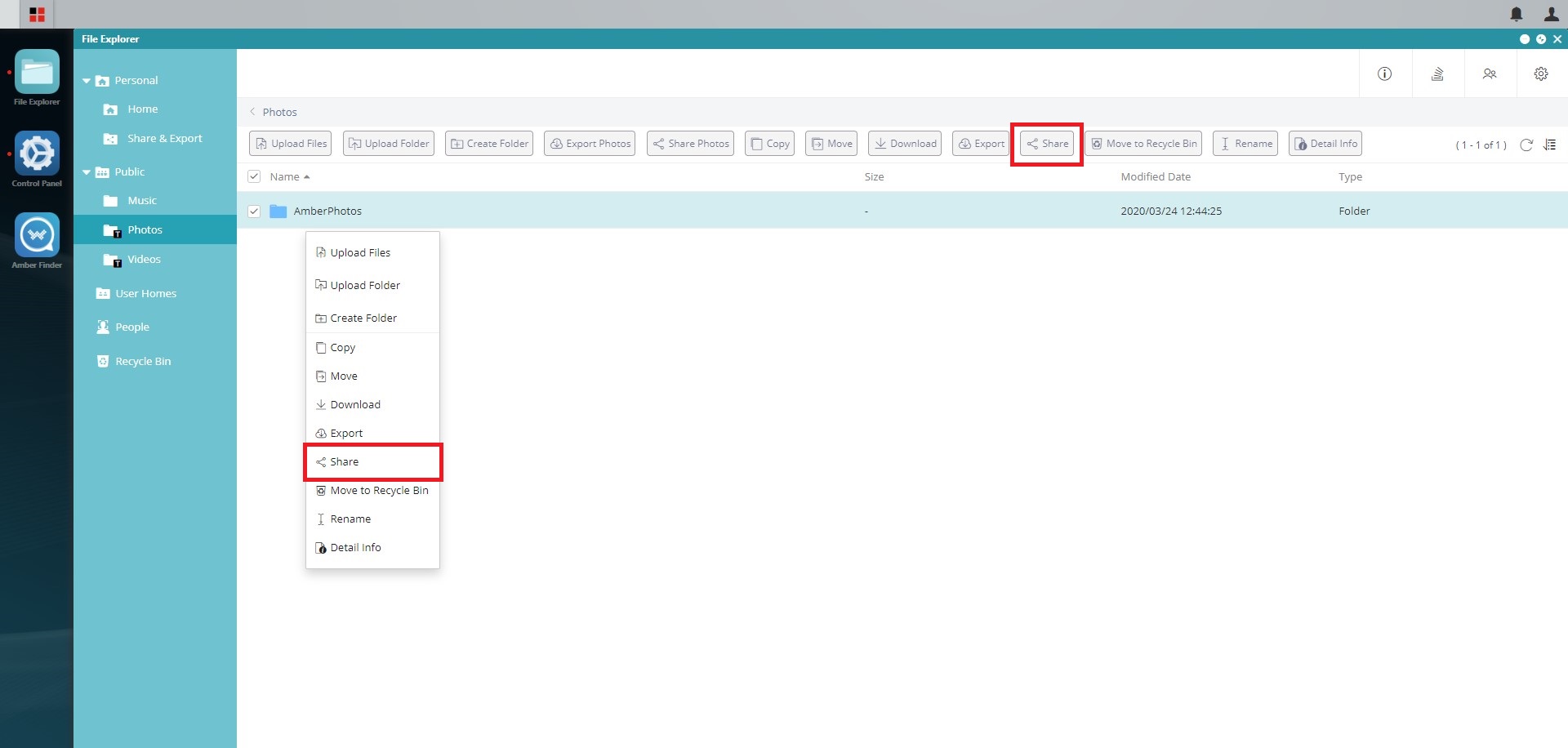Click Upload Folder in the toolbar

point(389,144)
